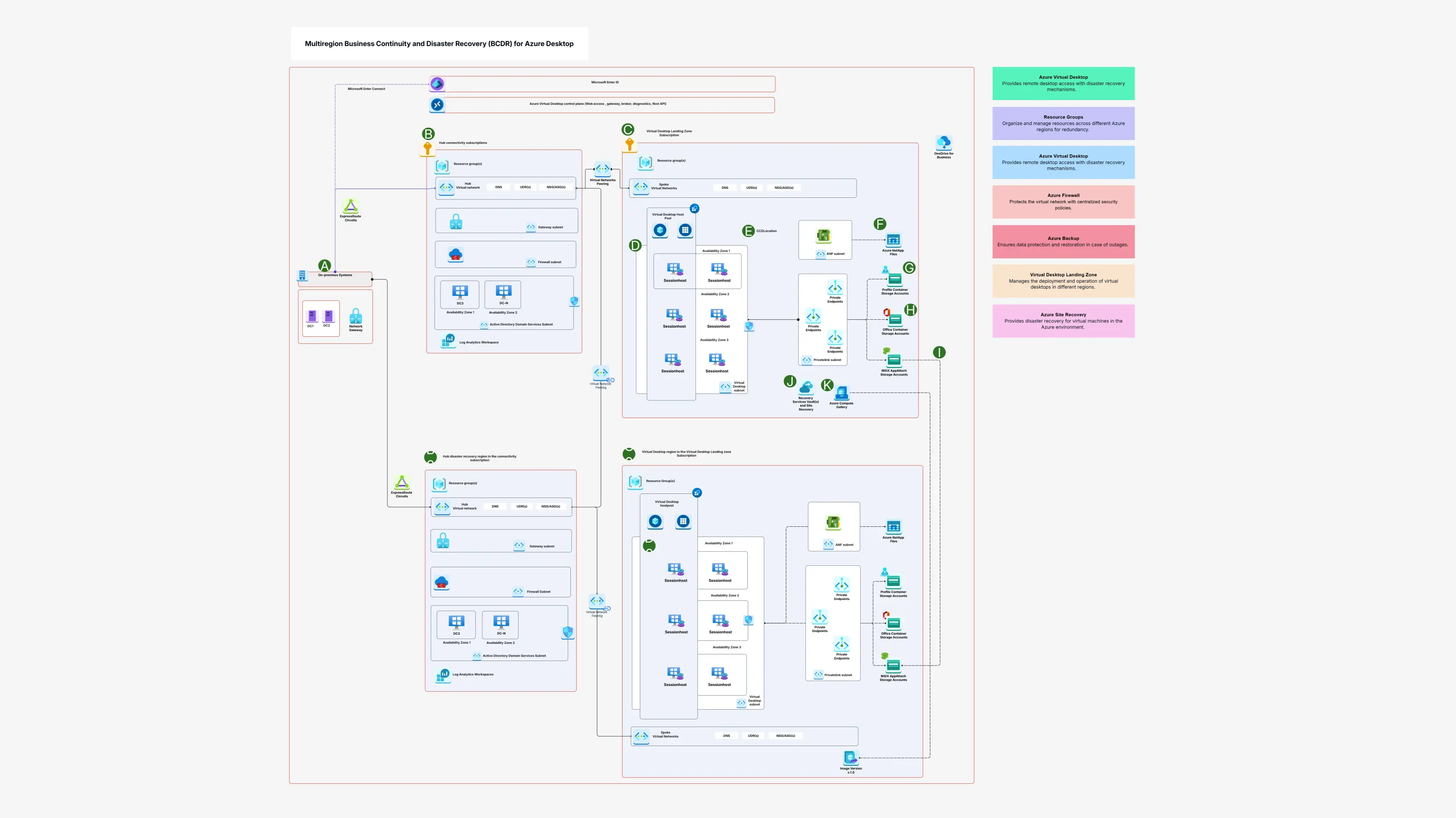This screenshot has height=818, width=1456.
Task: Click the Azure Virtual Desktop control plane icon
Action: coord(437,104)
